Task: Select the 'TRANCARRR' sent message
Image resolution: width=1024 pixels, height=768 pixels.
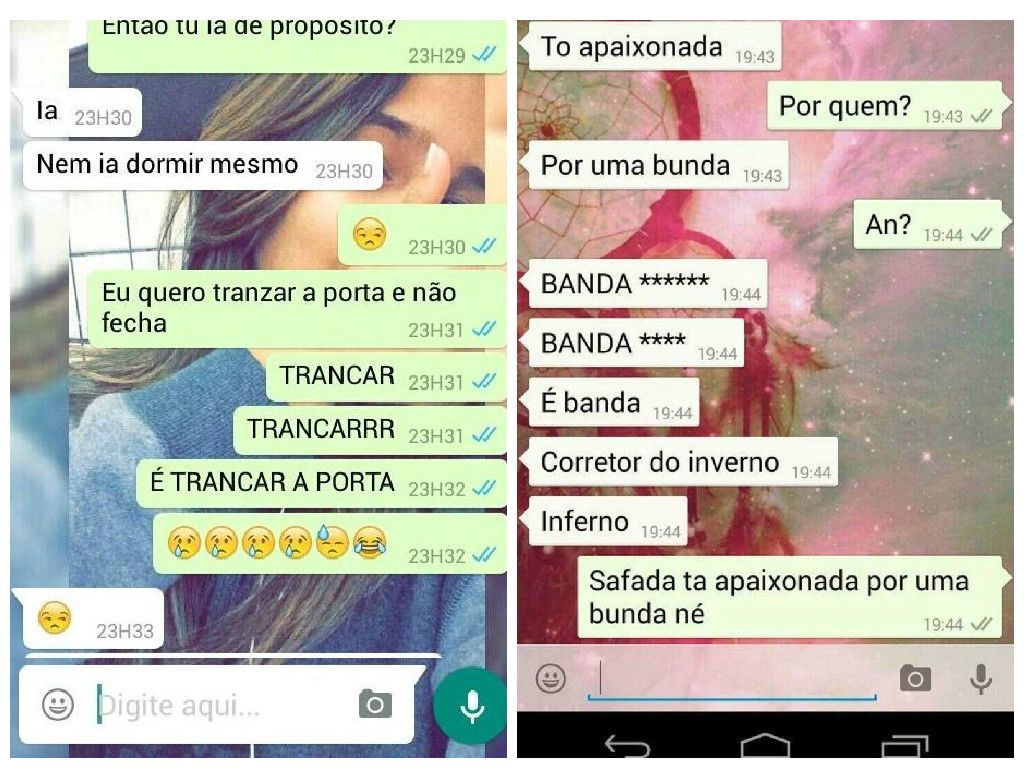Action: [370, 430]
